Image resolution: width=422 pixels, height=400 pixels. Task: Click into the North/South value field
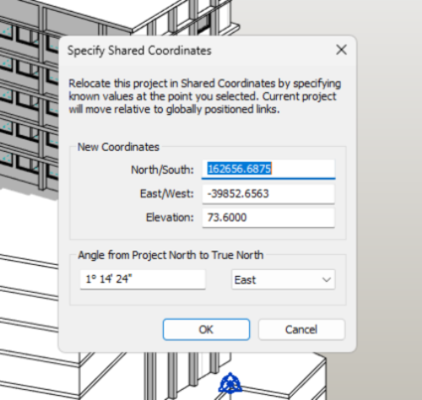pos(268,169)
